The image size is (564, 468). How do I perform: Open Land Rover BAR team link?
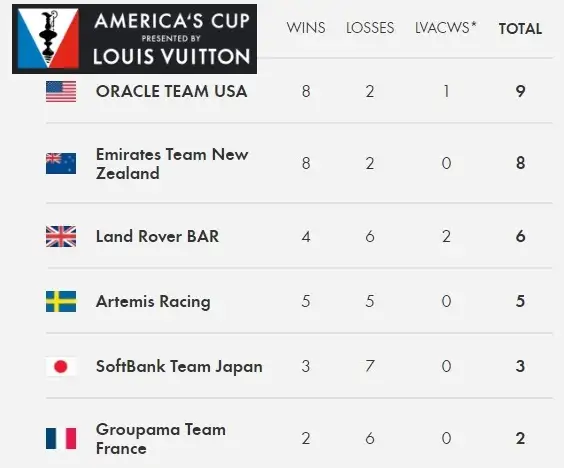click(157, 236)
